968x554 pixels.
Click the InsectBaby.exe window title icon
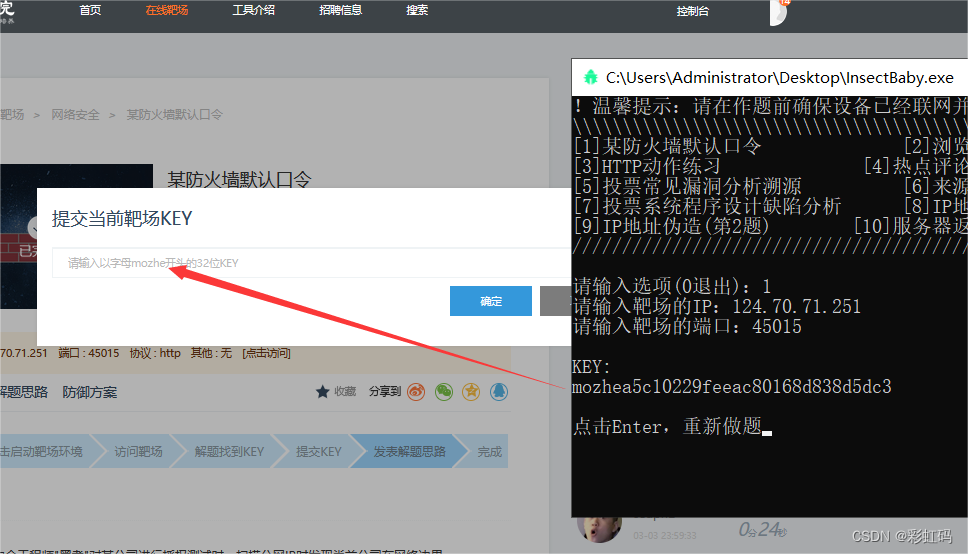[x=591, y=77]
